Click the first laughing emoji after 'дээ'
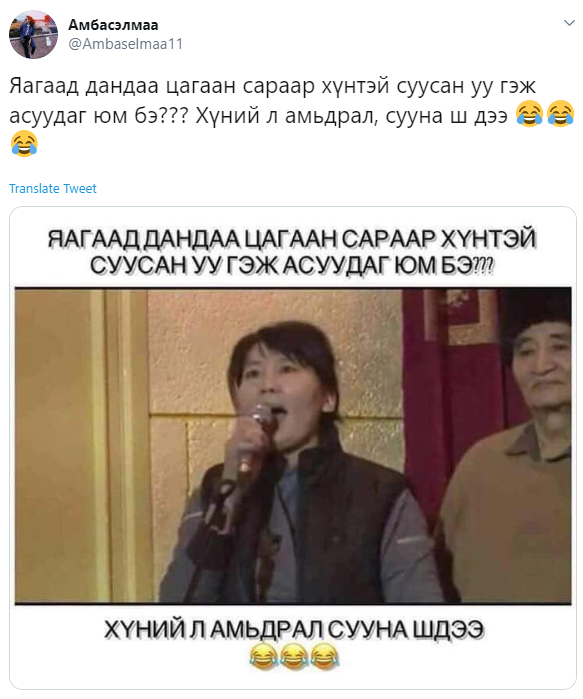583x699 pixels. [529, 114]
